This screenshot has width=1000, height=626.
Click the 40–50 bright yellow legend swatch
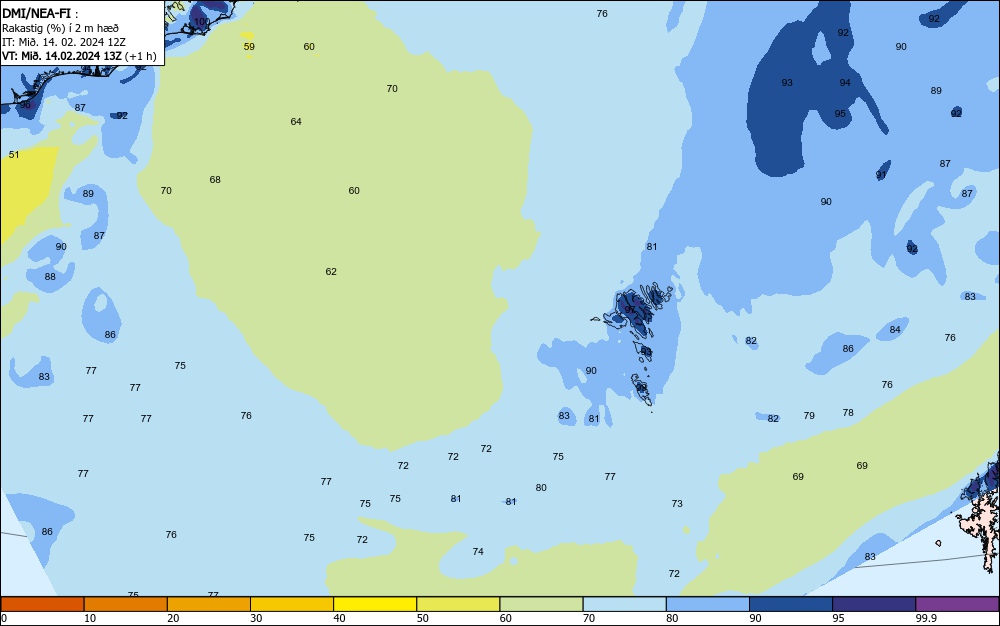(375, 604)
